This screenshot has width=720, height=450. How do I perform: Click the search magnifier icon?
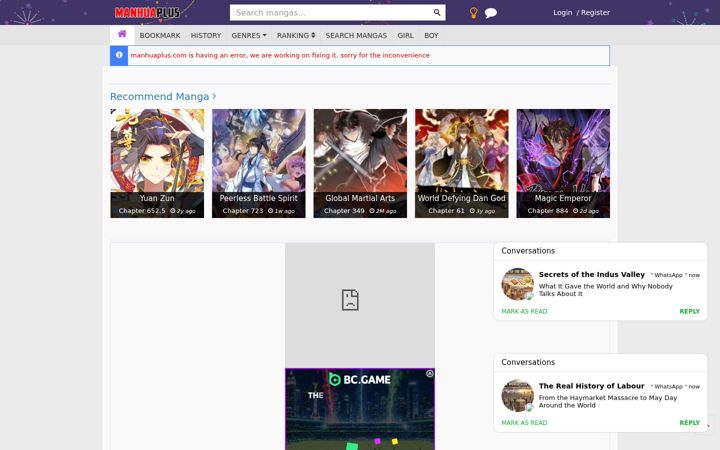[437, 13]
